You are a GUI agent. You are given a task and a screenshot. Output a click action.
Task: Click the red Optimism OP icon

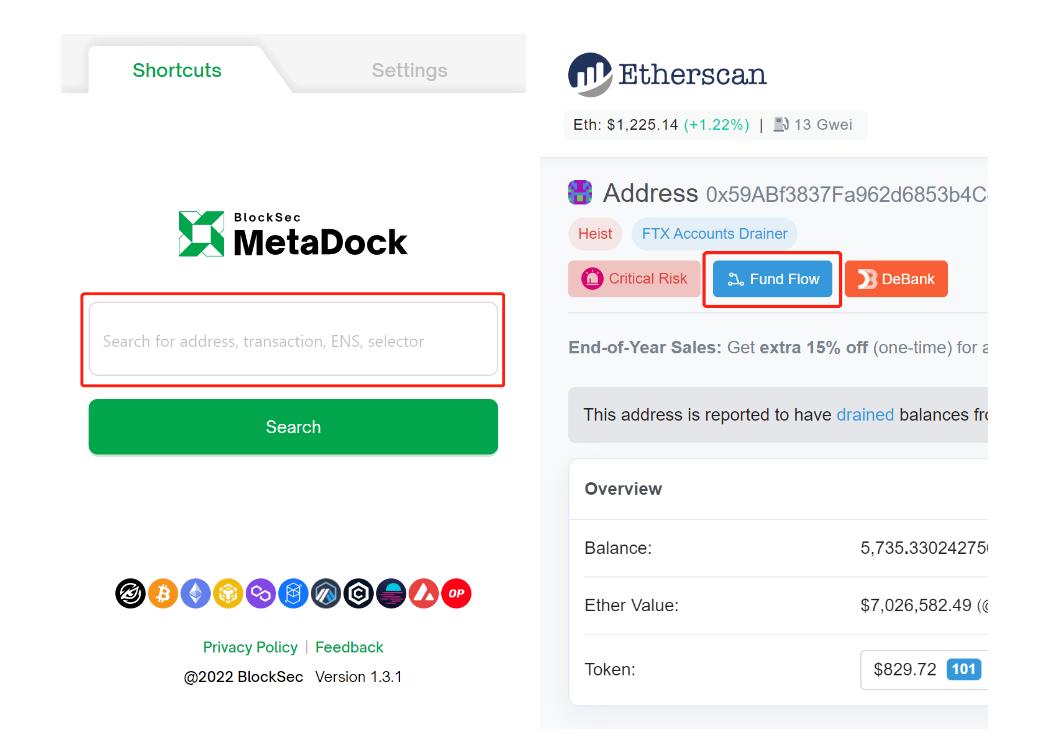click(x=456, y=594)
